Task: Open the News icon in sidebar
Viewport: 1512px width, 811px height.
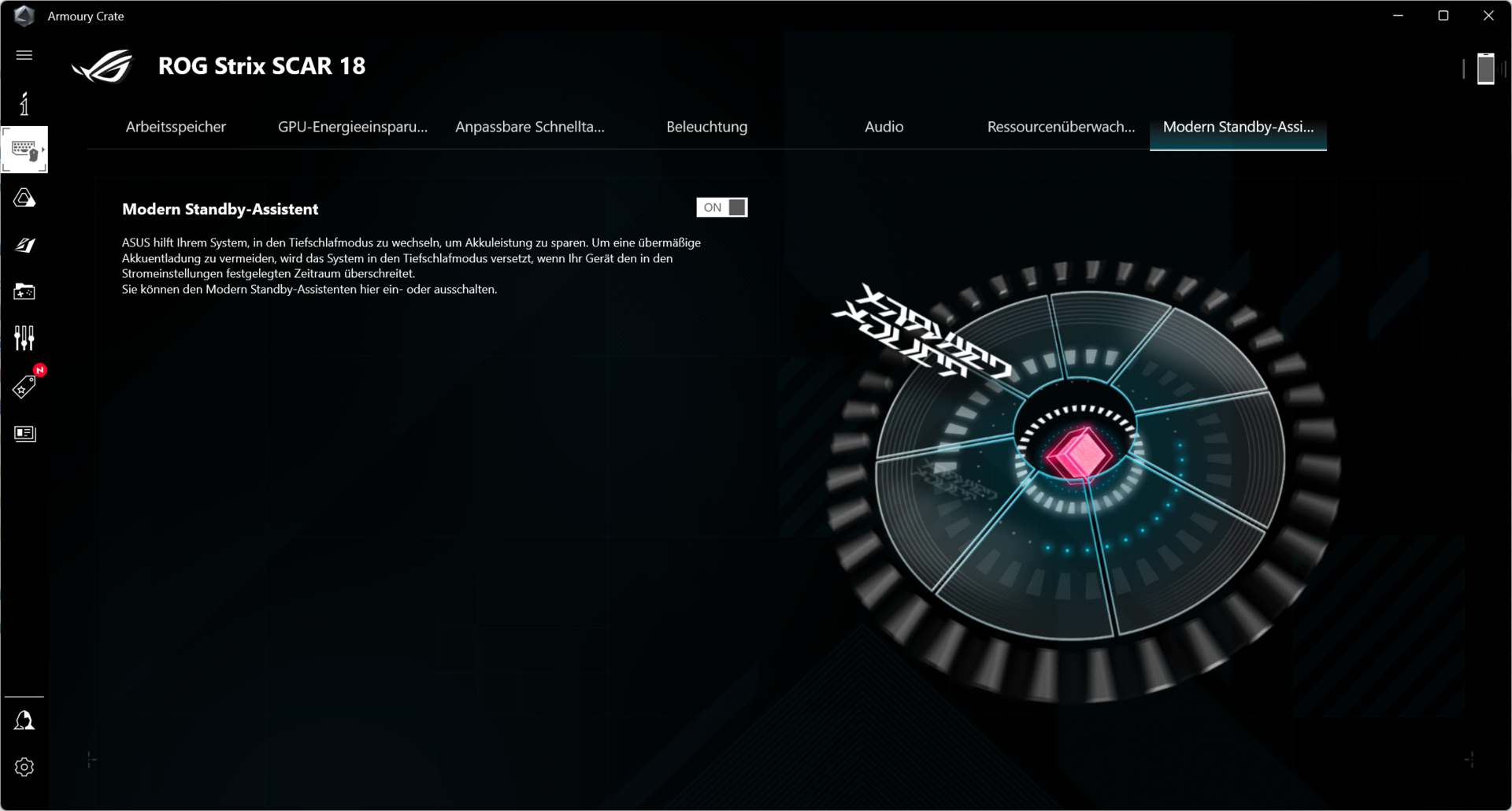Action: pyautogui.click(x=24, y=434)
